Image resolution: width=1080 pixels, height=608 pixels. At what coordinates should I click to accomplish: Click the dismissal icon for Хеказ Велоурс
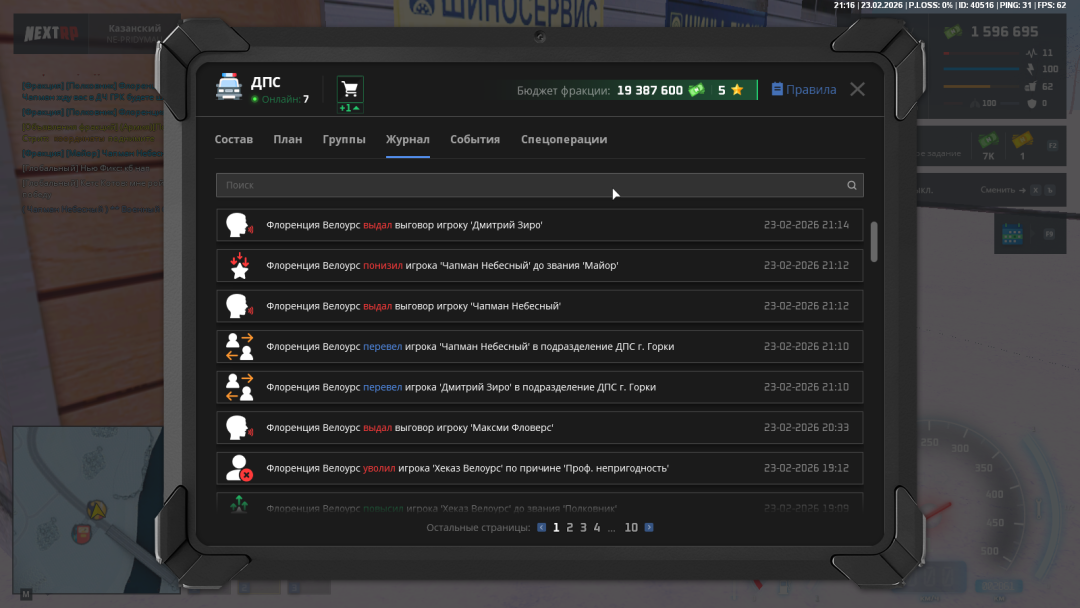coord(239,468)
